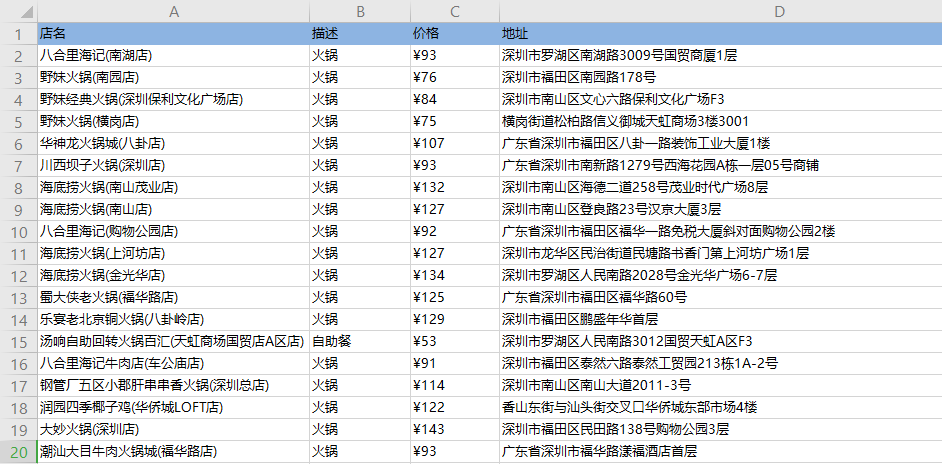Select cell 八合里海记牛肉店(车公庙店)
Screen dimensions: 942x464
174,364
